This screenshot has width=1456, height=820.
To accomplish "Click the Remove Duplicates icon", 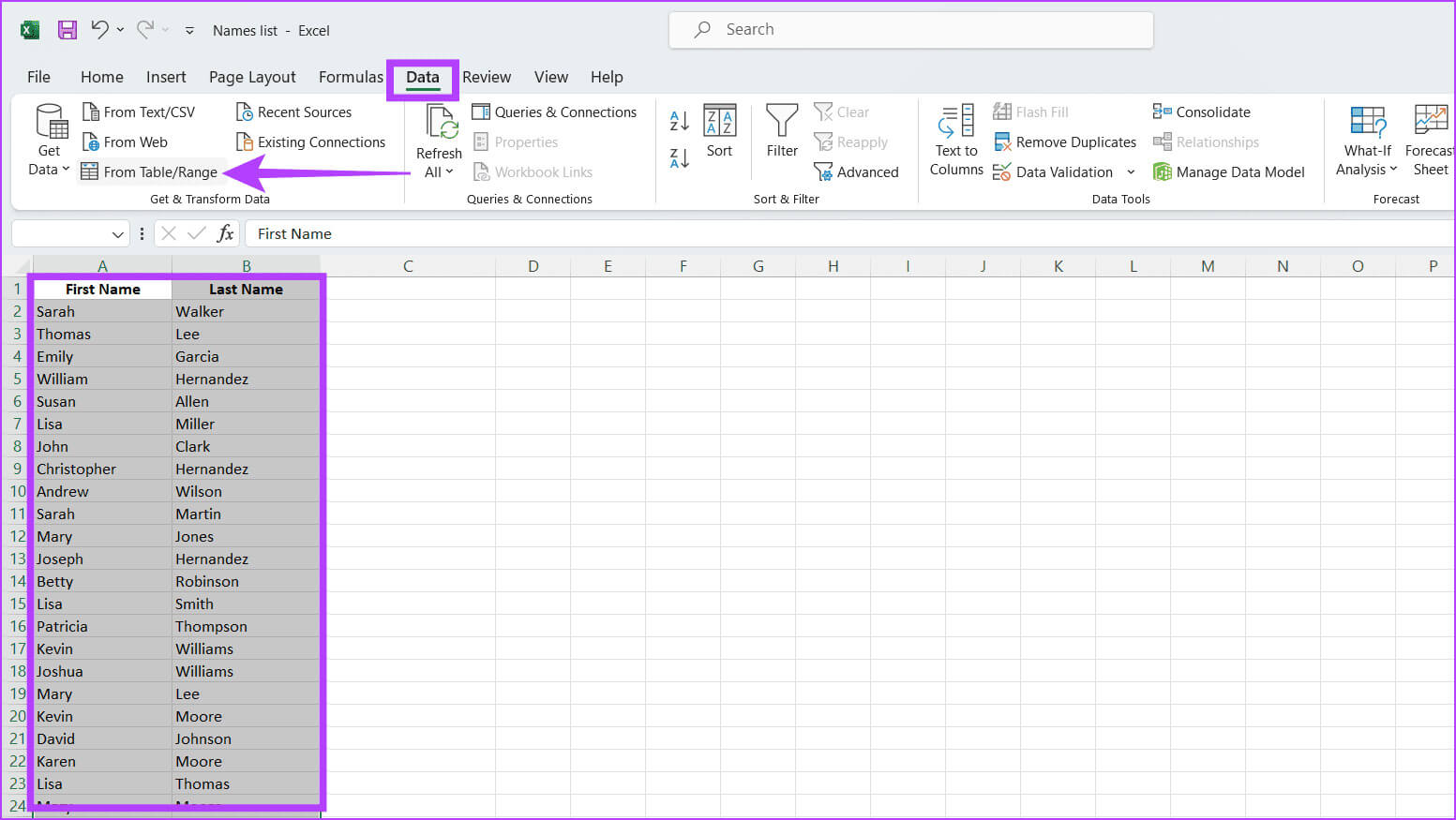I will [x=1002, y=142].
